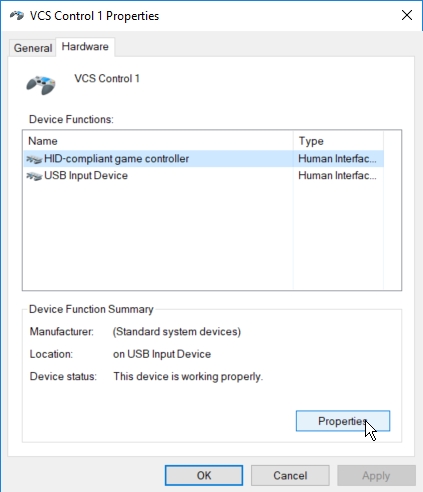Select the HID-compliant game controller device icon
Screen dimensions: 423x492
tap(34, 159)
